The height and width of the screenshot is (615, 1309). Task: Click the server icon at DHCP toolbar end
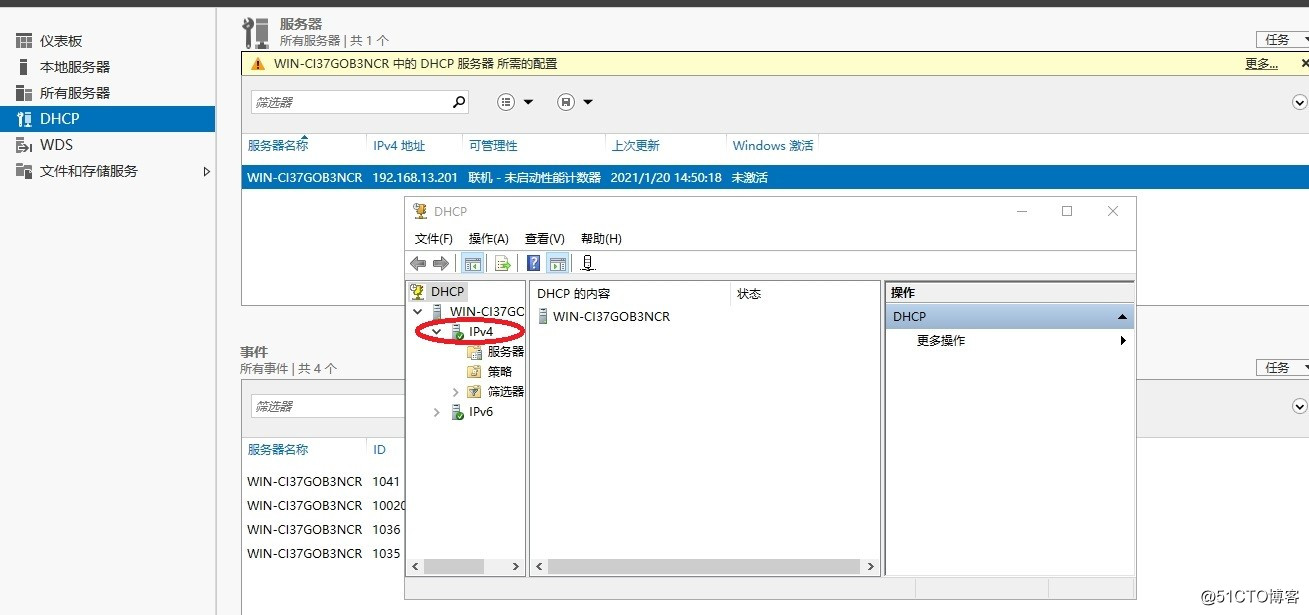click(x=588, y=263)
